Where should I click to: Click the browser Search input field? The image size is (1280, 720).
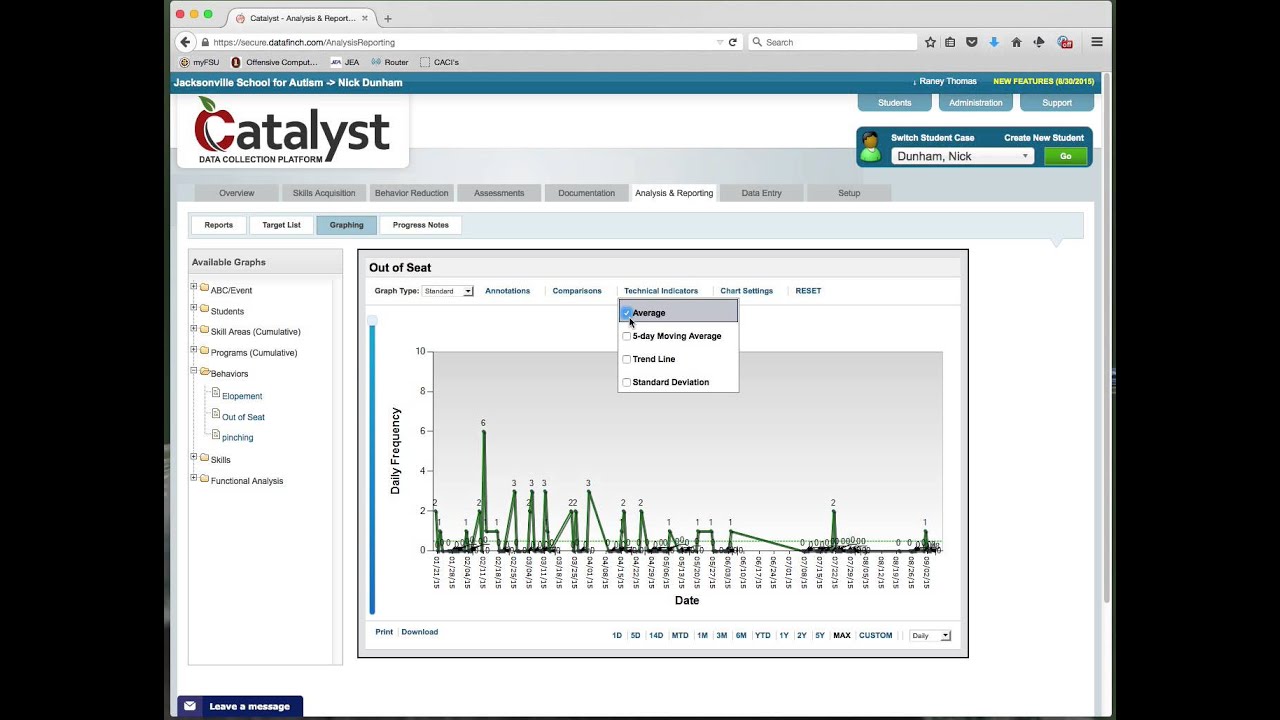click(x=832, y=42)
